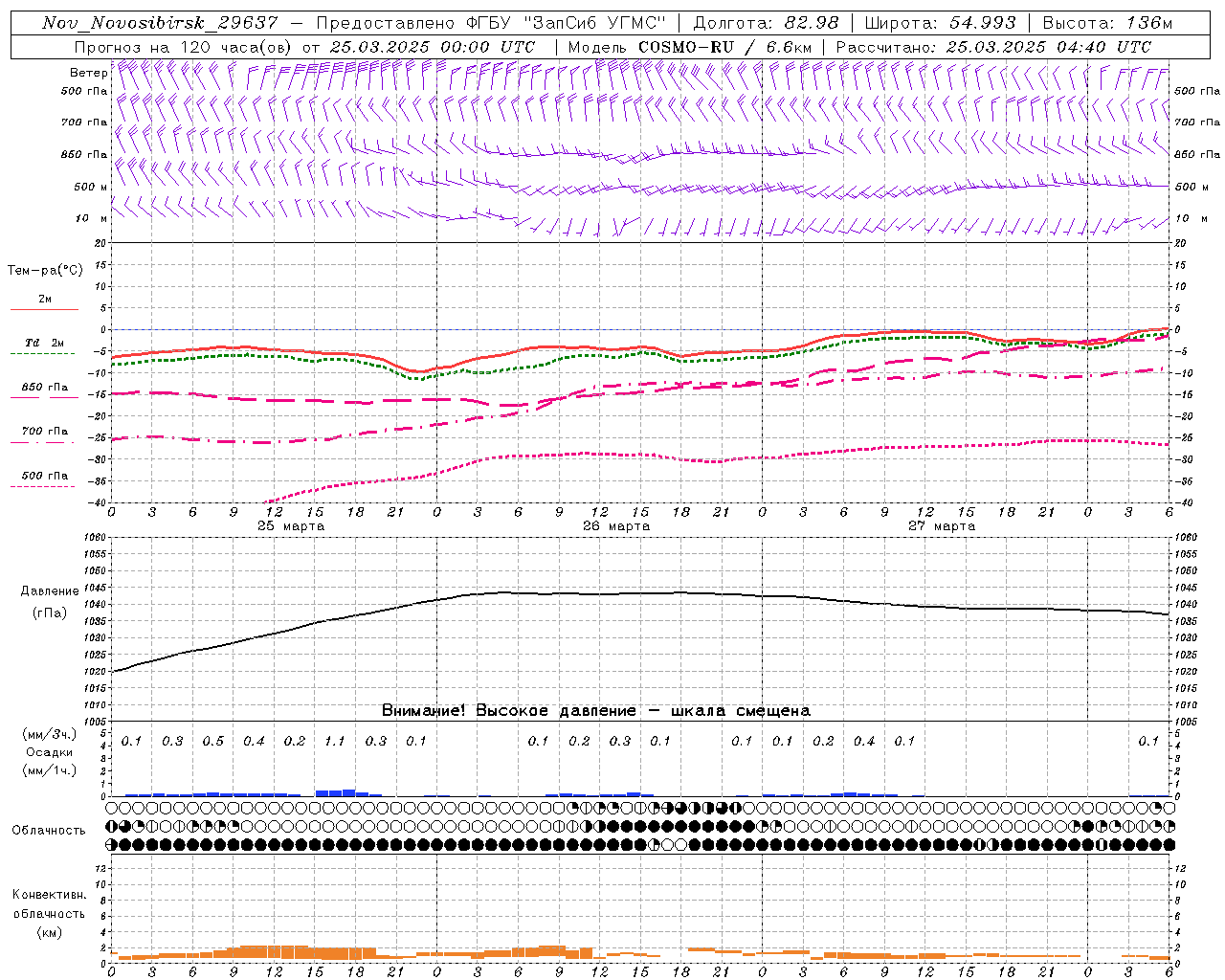Click the (мм/3ч.) precipitation unit label

click(x=50, y=734)
